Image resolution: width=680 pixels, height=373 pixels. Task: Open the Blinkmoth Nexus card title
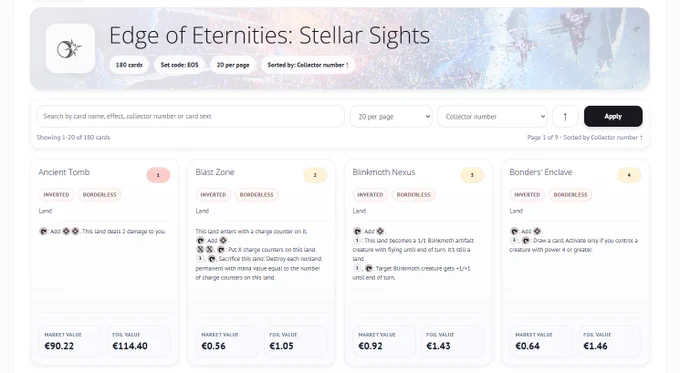tap(384, 172)
